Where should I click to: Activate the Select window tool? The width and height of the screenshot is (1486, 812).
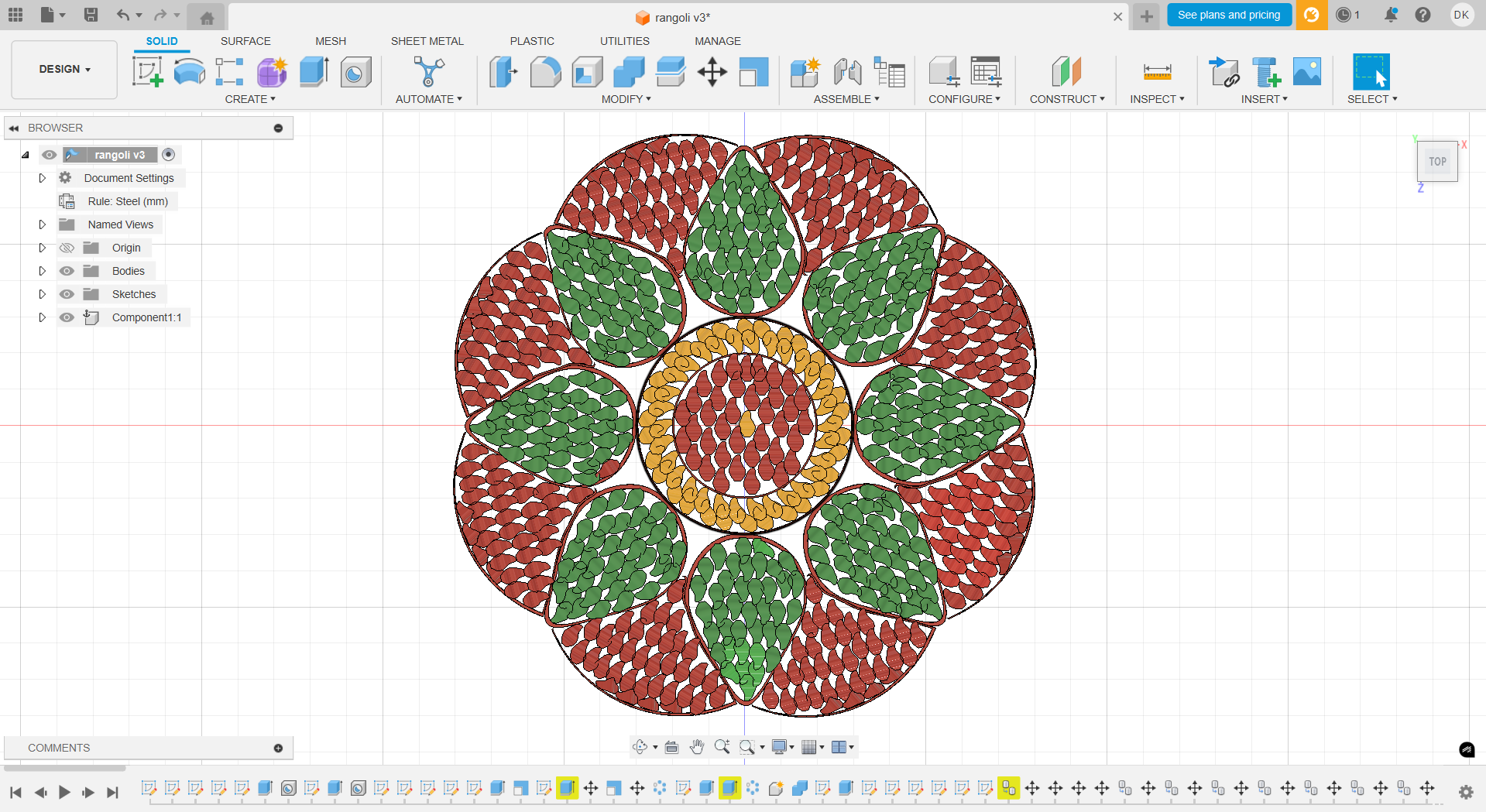tap(1371, 72)
